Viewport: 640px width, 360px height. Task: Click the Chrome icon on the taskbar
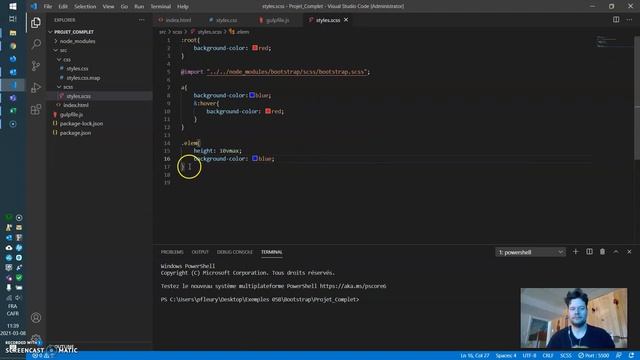(x=13, y=46)
